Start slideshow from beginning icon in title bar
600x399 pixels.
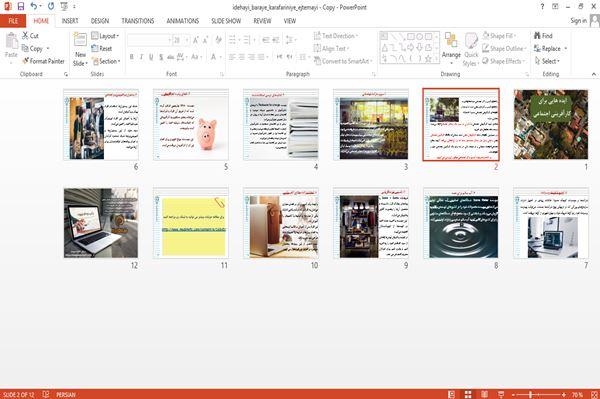coord(64,6)
